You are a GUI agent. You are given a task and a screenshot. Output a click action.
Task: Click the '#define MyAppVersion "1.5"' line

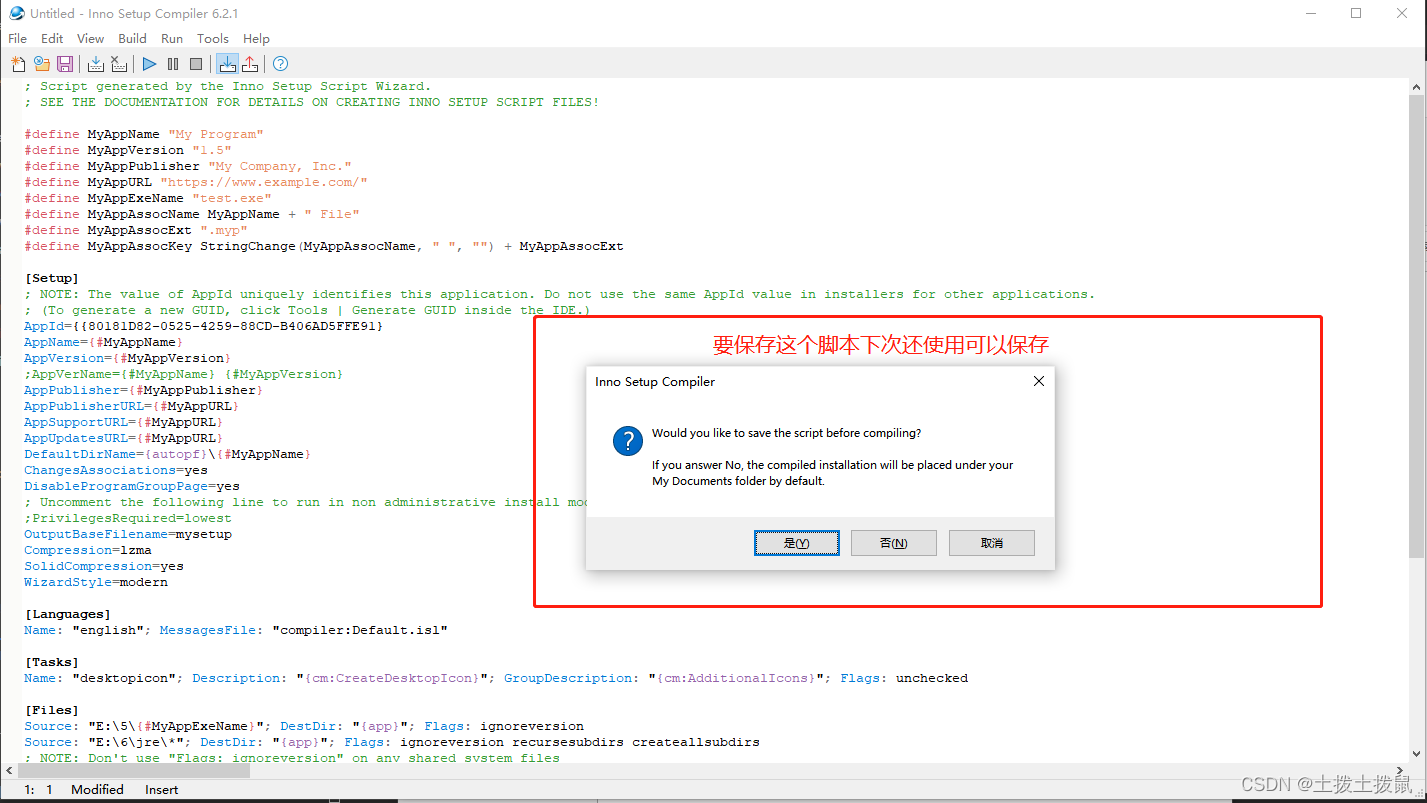(x=128, y=150)
